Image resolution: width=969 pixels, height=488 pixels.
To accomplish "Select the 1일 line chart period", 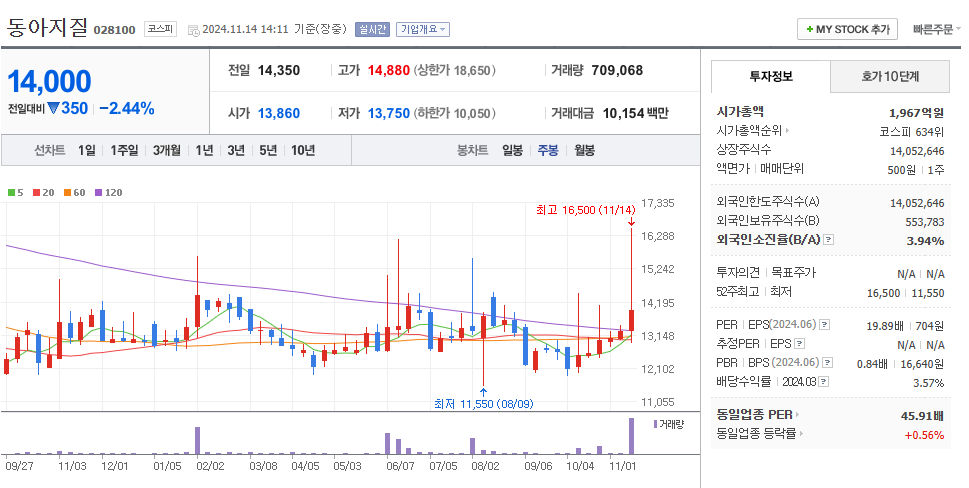I will coord(87,150).
